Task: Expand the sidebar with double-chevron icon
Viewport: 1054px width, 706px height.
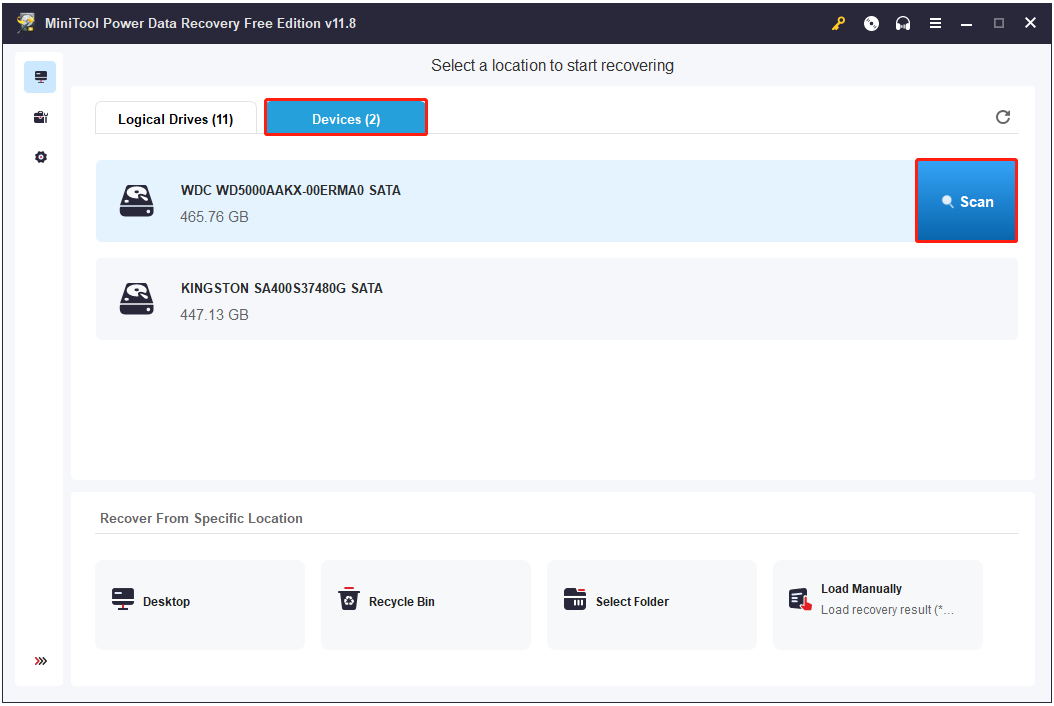Action: (x=40, y=661)
